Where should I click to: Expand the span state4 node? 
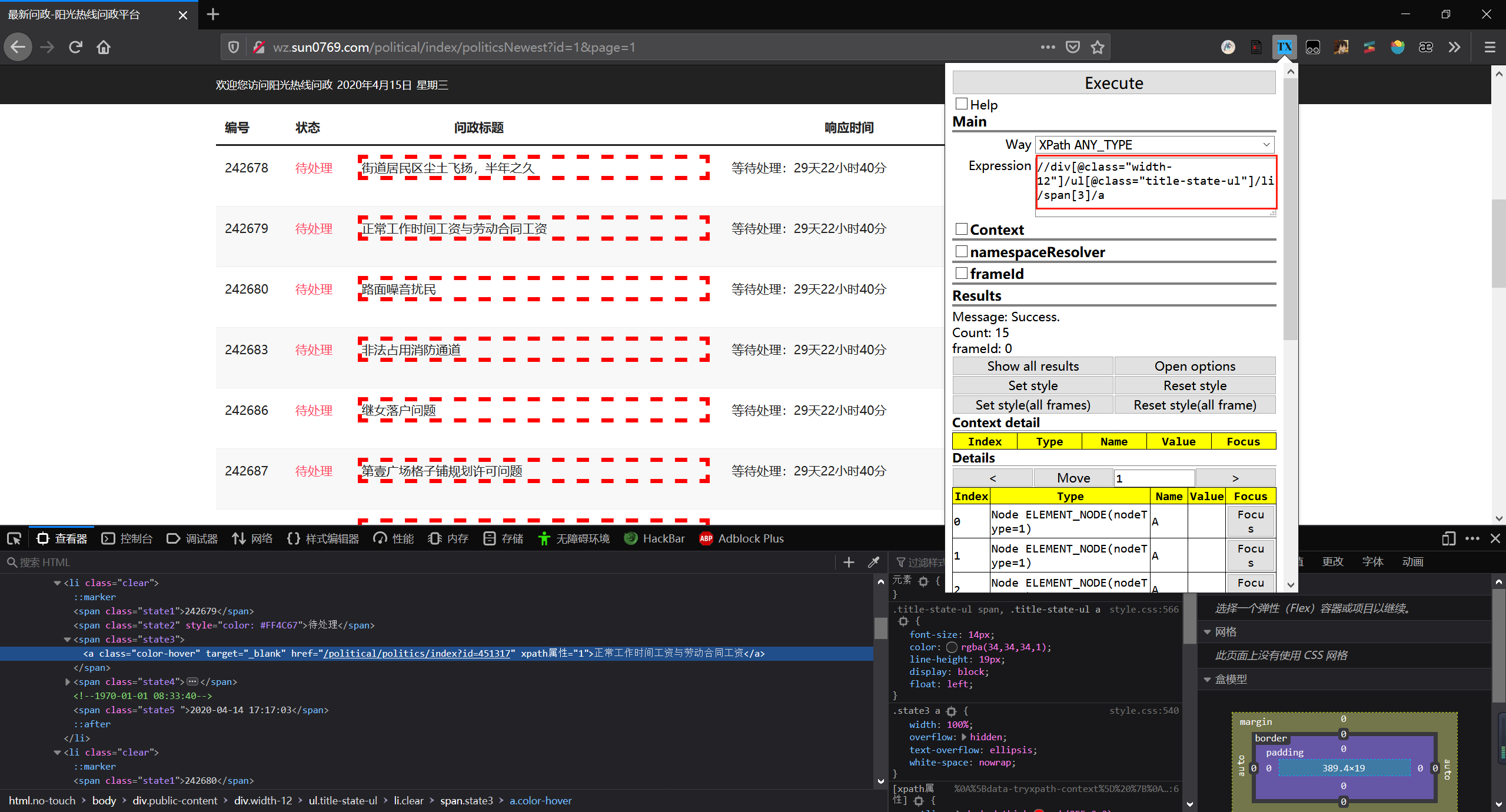[x=67, y=681]
